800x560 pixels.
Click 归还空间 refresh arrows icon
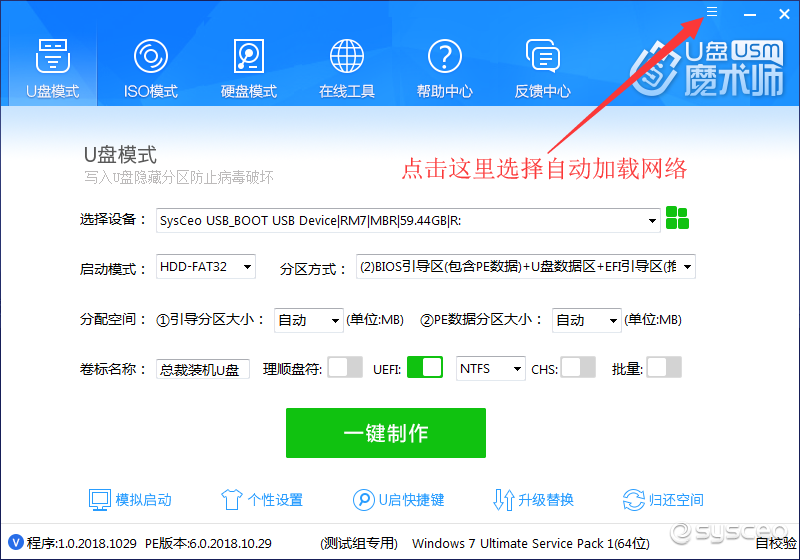pyautogui.click(x=634, y=500)
